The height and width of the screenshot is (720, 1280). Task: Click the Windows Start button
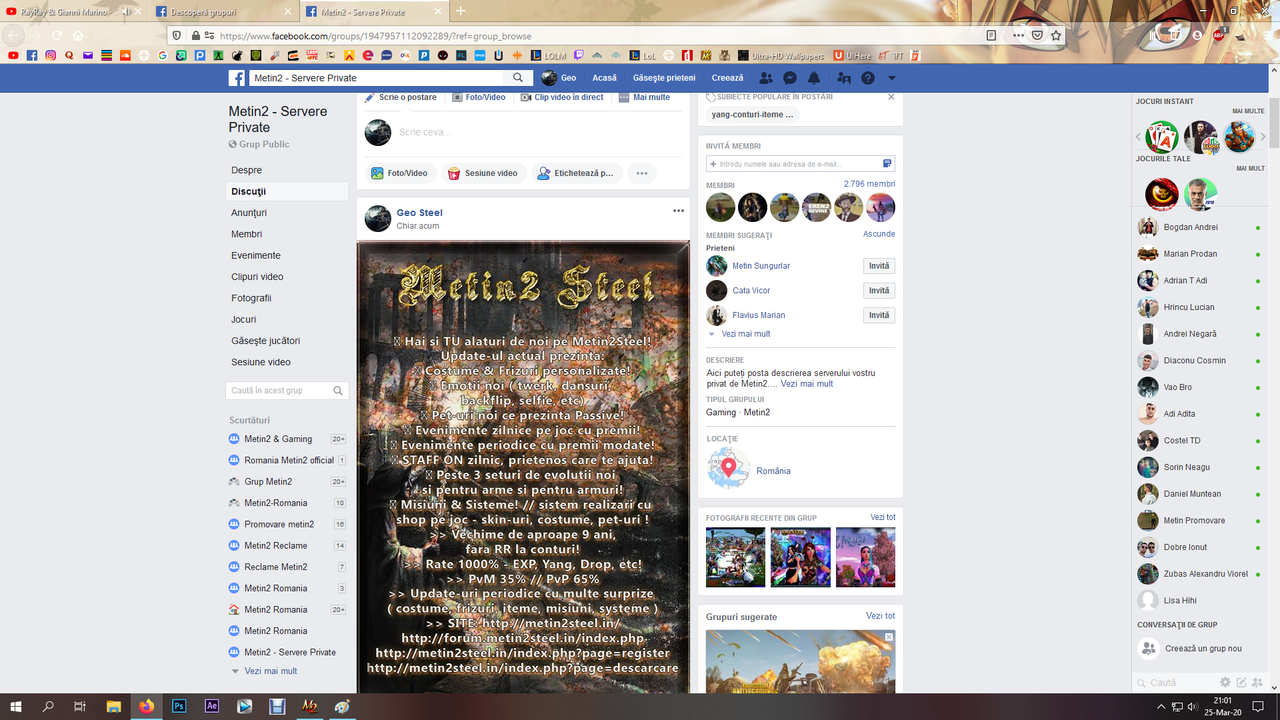pyautogui.click(x=16, y=706)
